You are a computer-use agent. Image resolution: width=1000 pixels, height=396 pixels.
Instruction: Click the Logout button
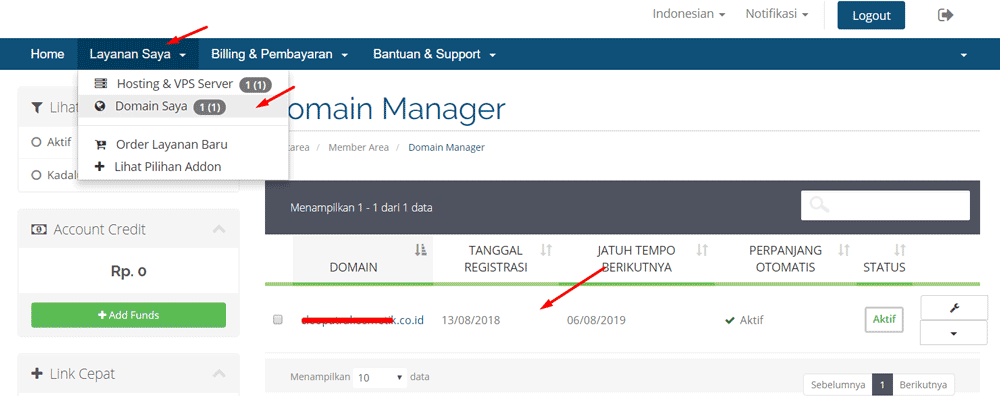[871, 15]
